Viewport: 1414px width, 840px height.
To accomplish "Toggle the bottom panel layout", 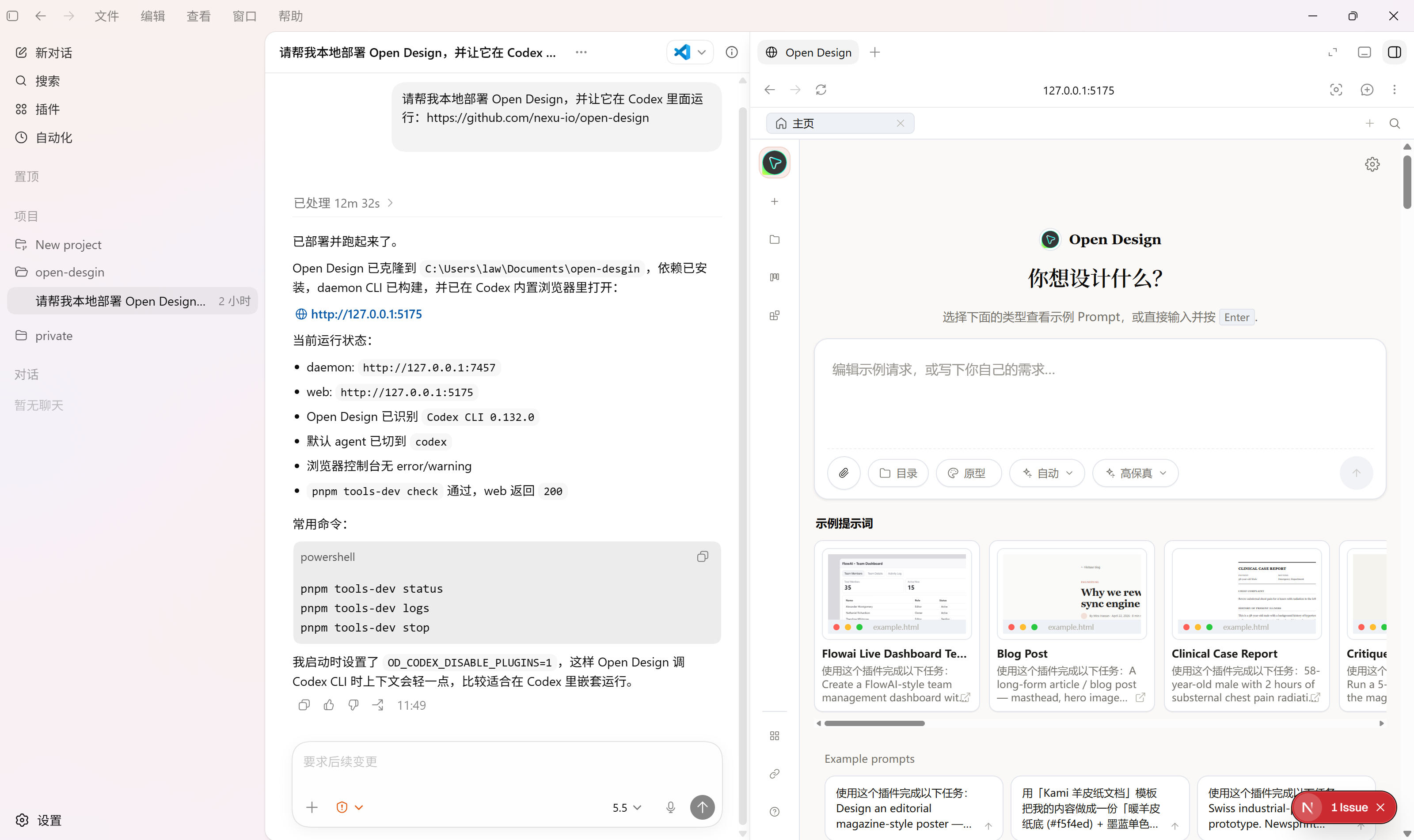I will pyautogui.click(x=1365, y=53).
